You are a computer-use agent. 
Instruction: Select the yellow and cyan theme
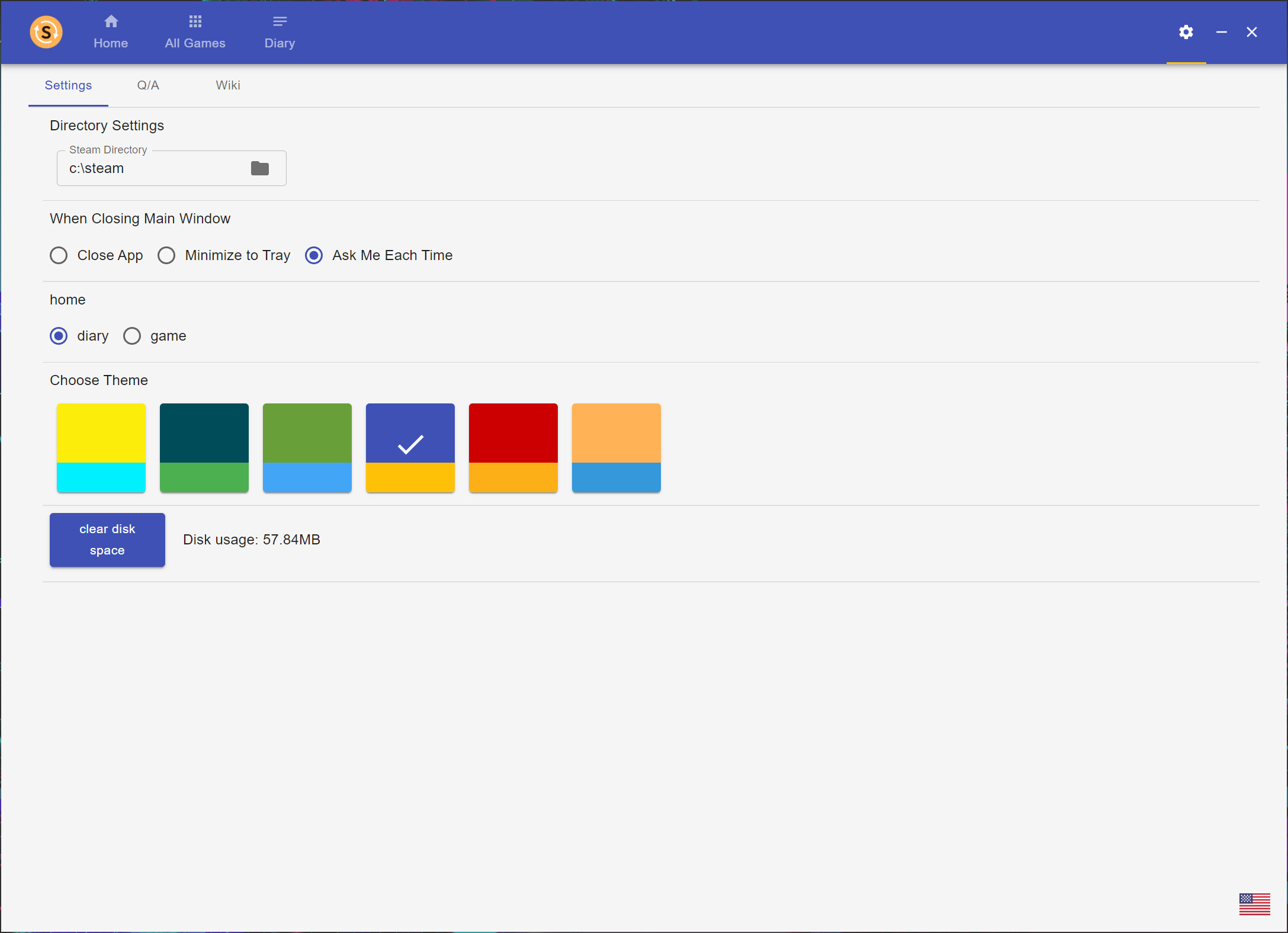click(x=101, y=448)
